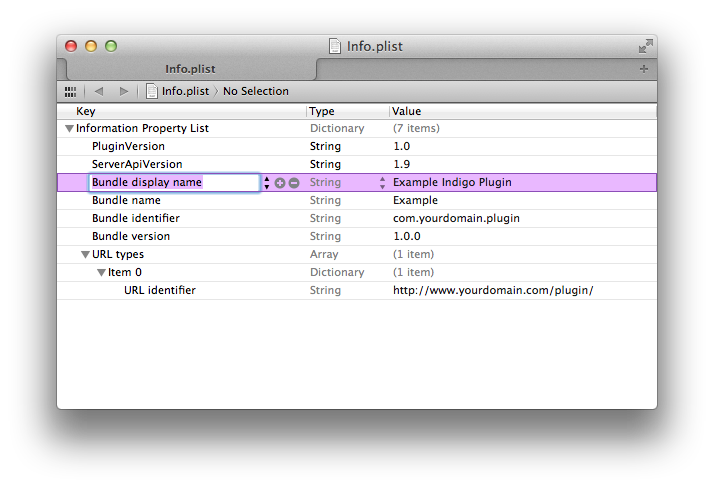Collapse the URL types disclosure triangle
This screenshot has width=714, height=488.
click(85, 255)
